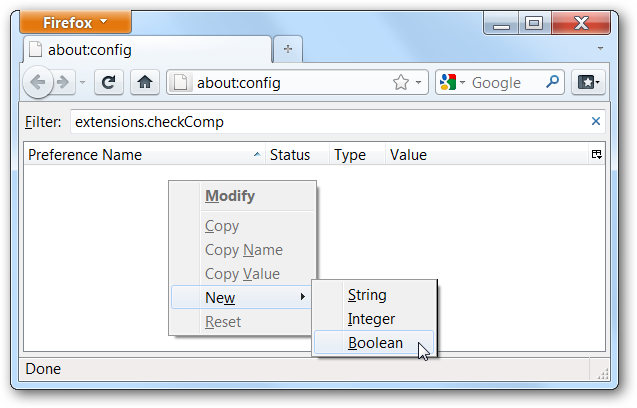Open the orange Firefox menu button
The width and height of the screenshot is (637, 408).
pyautogui.click(x=71, y=21)
